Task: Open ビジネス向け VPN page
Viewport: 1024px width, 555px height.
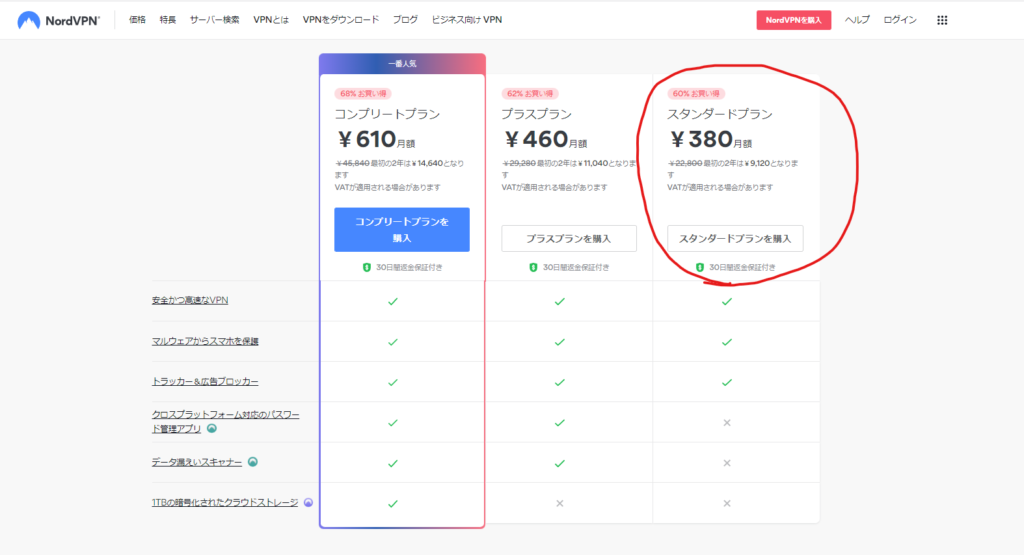Action: (467, 20)
